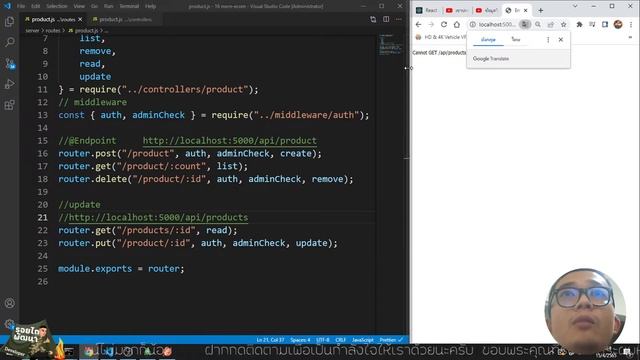Image resolution: width=640 pixels, height=360 pixels.
Task: Reload the localhost page
Action: click(444, 24)
